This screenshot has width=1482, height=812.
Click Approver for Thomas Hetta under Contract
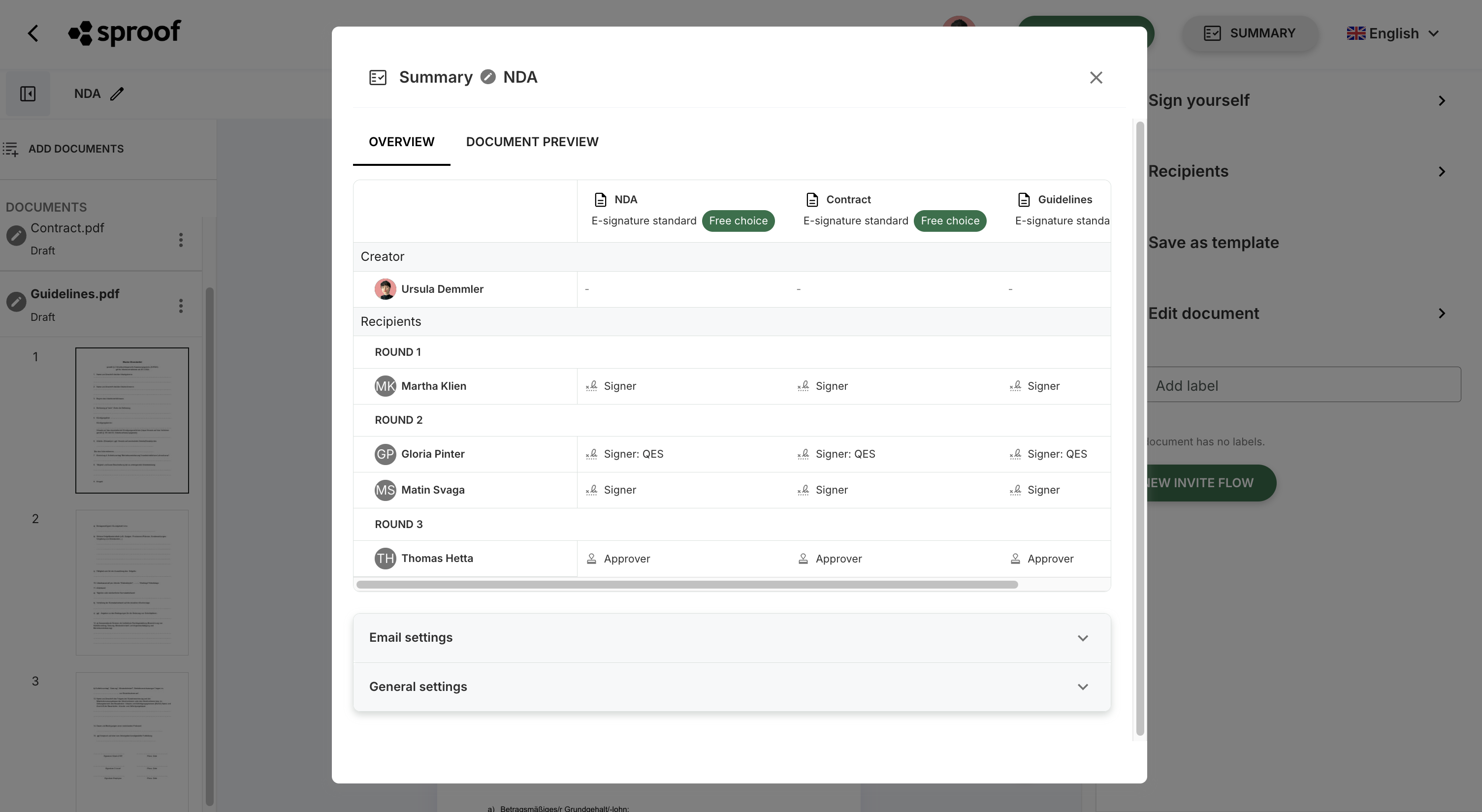pos(839,559)
